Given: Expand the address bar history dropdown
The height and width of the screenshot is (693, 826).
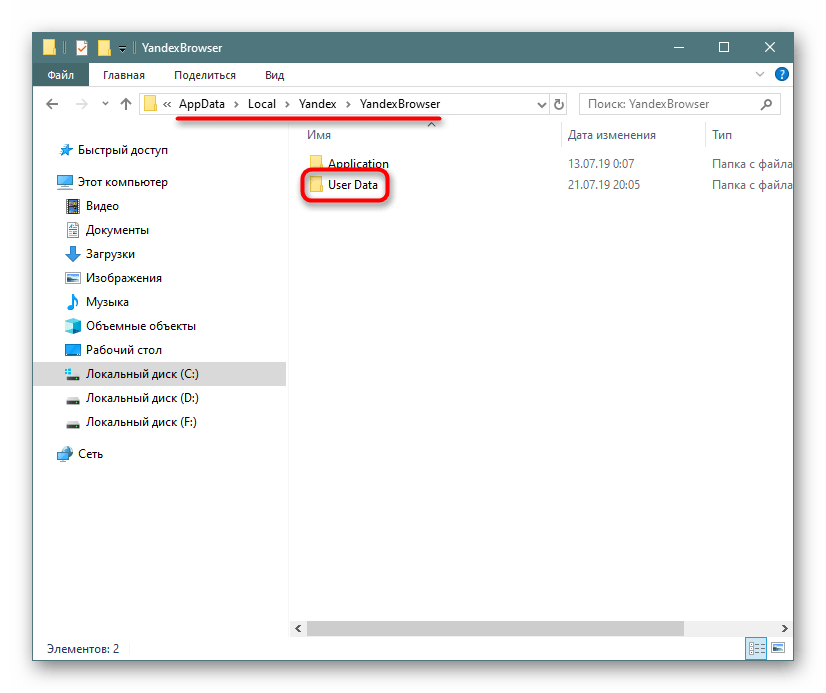Looking at the screenshot, I should [542, 104].
